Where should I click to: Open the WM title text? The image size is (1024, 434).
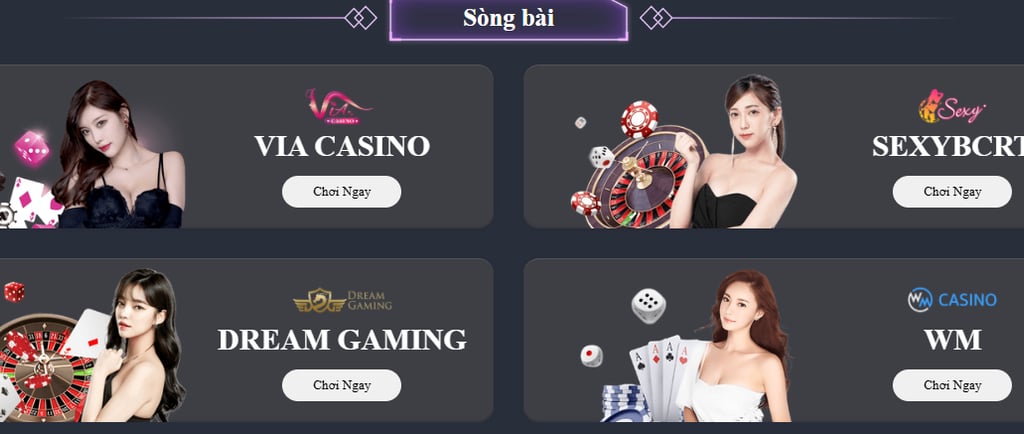(952, 339)
